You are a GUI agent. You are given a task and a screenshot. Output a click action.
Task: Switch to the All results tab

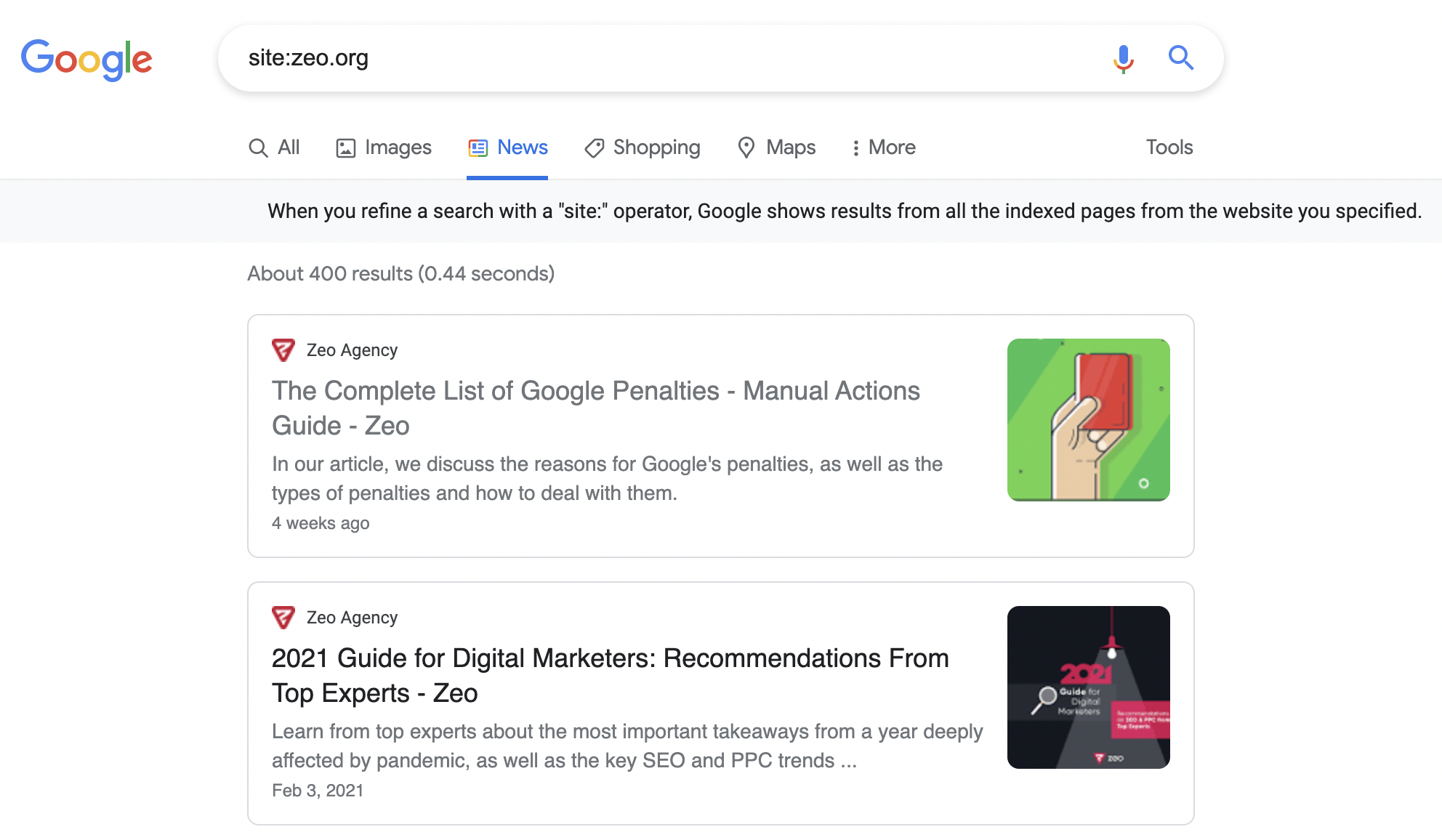coord(274,148)
